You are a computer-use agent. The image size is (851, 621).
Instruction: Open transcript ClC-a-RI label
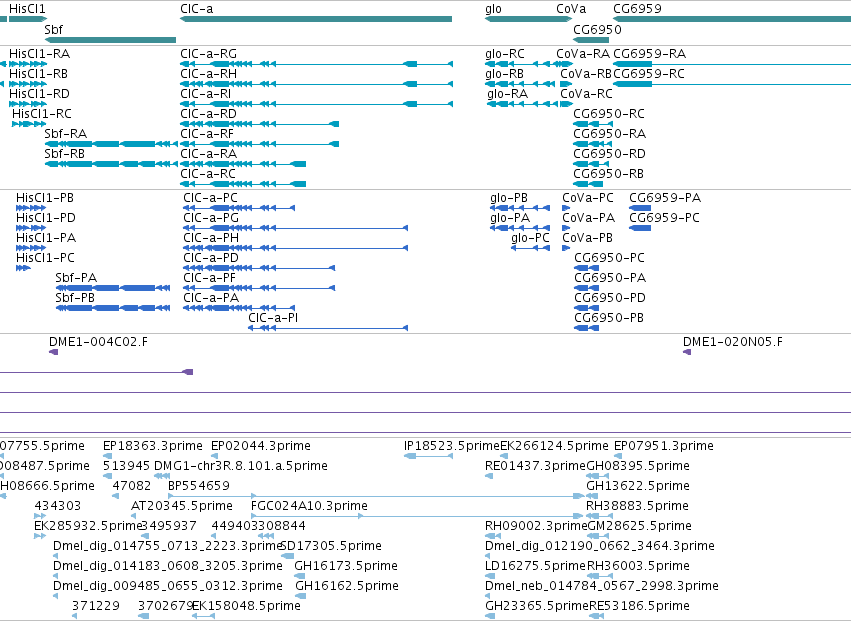coord(206,94)
